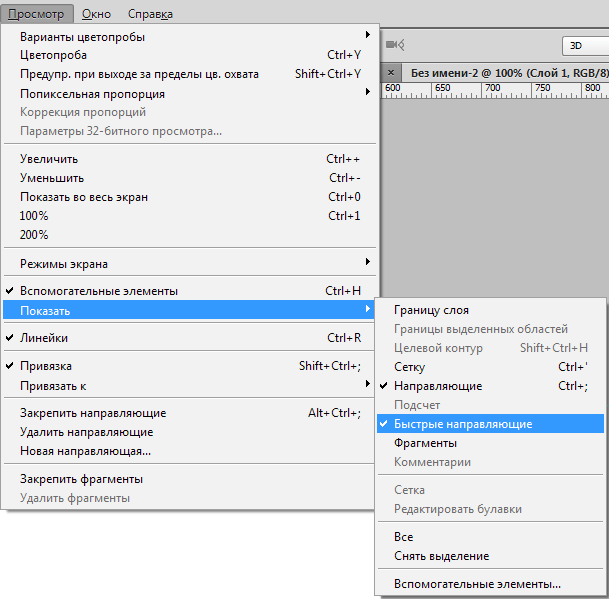
Task: Open the Окно menu
Action: (96, 14)
